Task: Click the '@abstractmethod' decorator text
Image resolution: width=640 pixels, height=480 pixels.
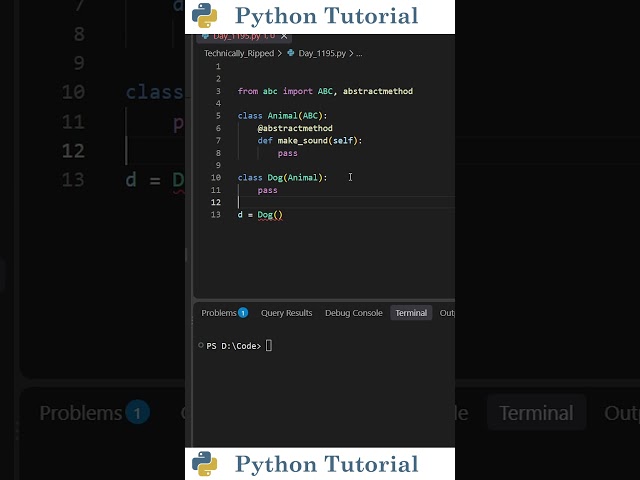Action: pos(295,128)
